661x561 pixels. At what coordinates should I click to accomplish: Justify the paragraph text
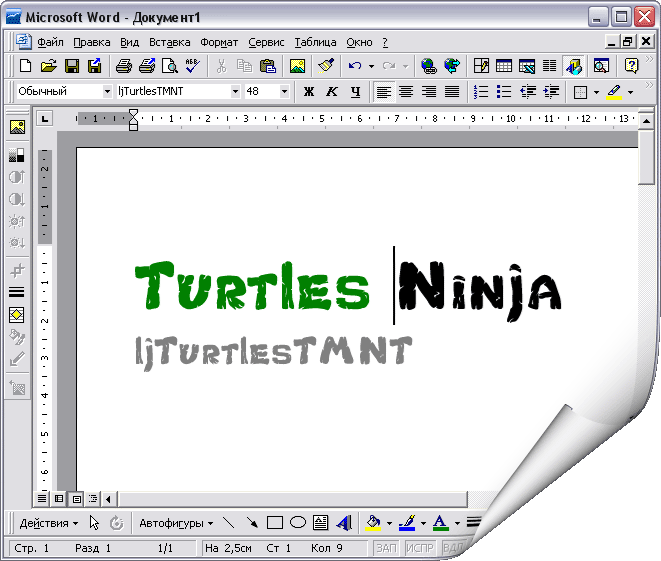pyautogui.click(x=452, y=91)
